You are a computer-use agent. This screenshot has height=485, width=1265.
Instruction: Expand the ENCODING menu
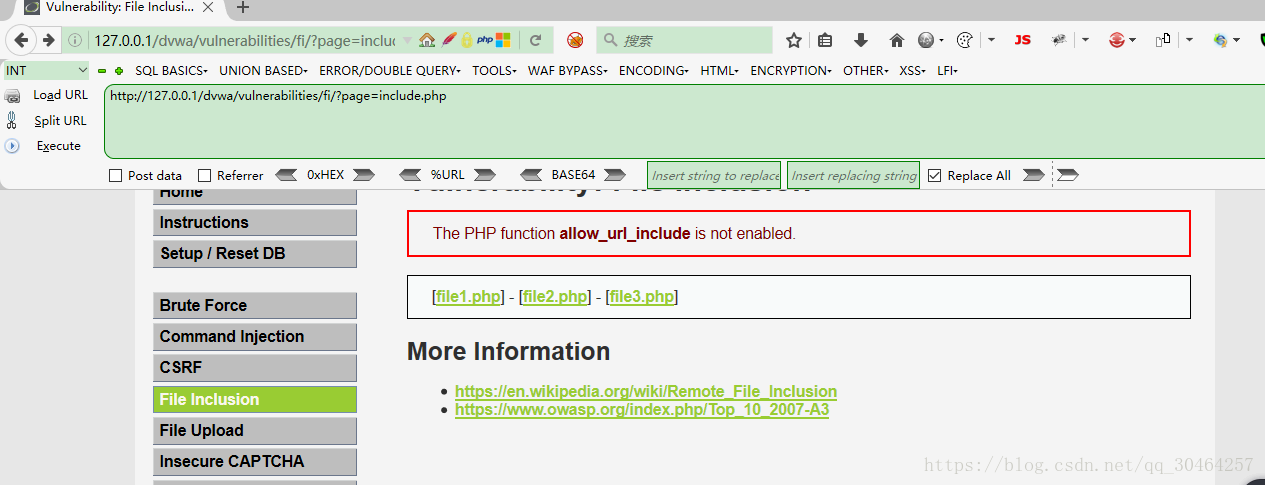pos(654,71)
